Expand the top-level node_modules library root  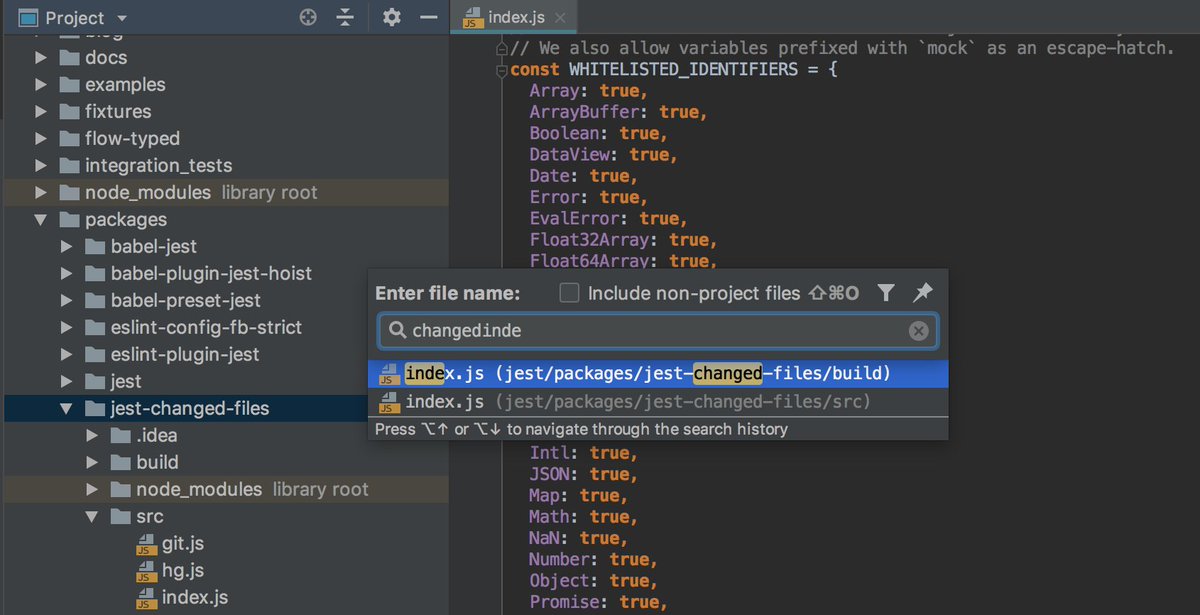click(41, 193)
